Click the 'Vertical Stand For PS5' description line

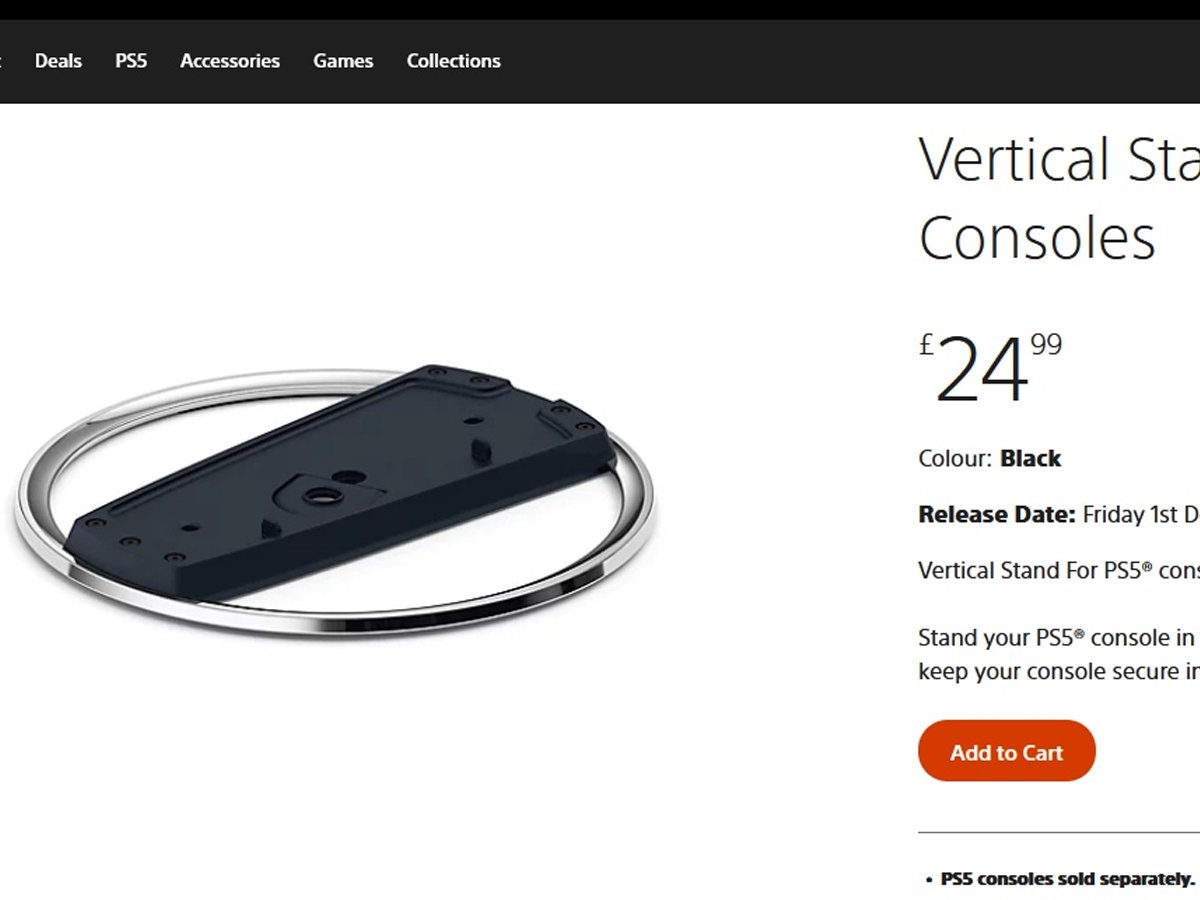(x=1059, y=571)
